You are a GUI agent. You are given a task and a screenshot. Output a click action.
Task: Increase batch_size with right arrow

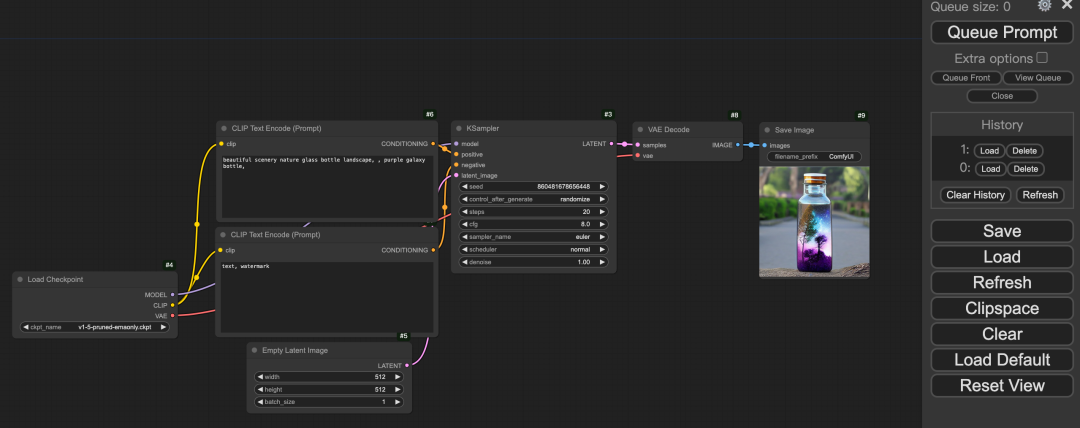click(x=397, y=402)
